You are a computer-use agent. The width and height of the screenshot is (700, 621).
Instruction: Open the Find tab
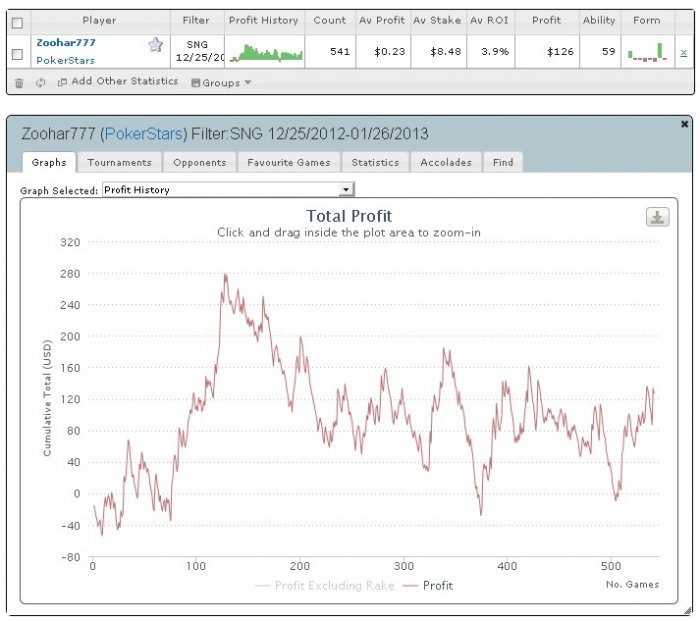tap(503, 163)
